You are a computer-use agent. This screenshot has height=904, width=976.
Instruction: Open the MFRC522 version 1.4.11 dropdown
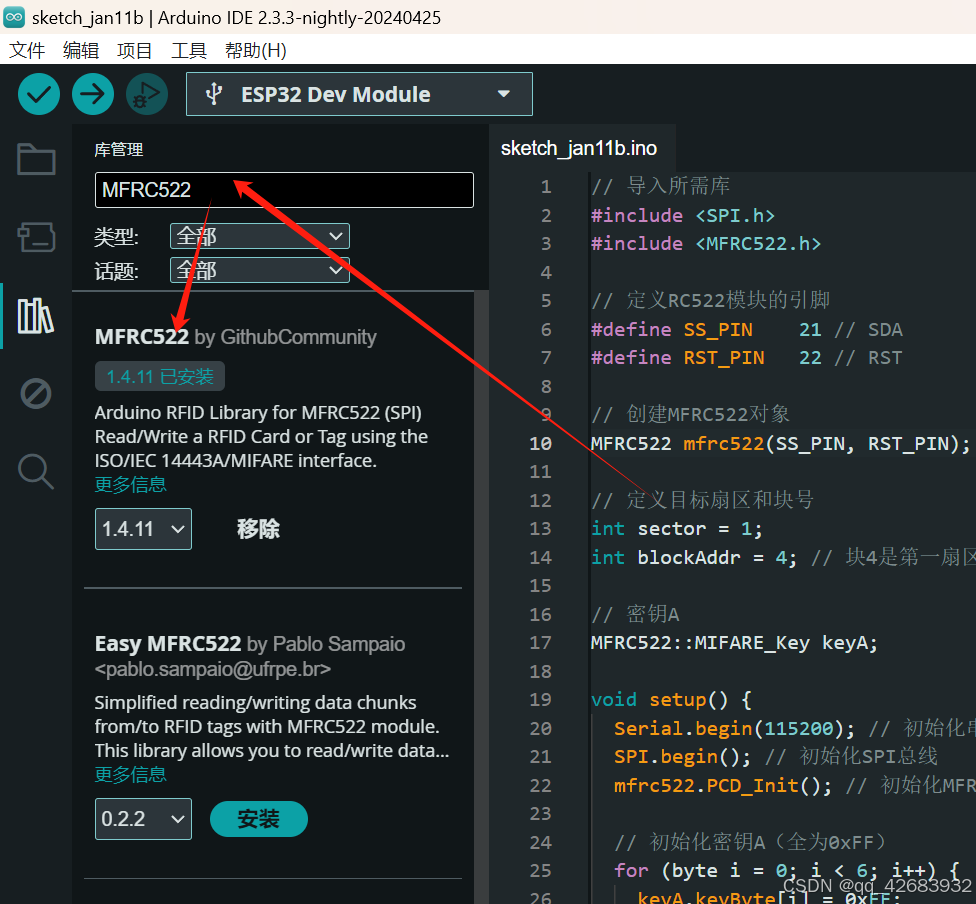point(143,529)
